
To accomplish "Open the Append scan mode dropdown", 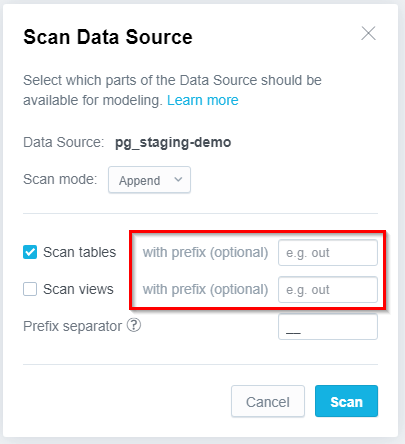I will (x=149, y=180).
